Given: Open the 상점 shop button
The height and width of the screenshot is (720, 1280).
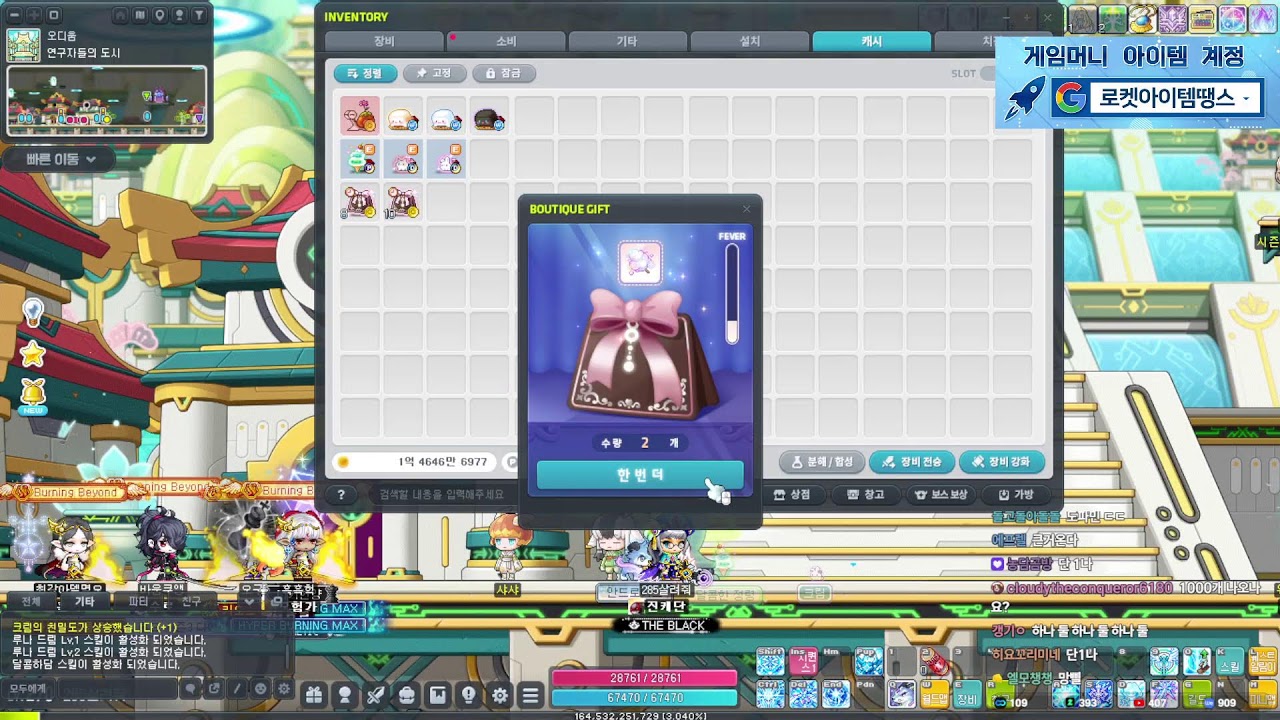Looking at the screenshot, I should coord(793,494).
